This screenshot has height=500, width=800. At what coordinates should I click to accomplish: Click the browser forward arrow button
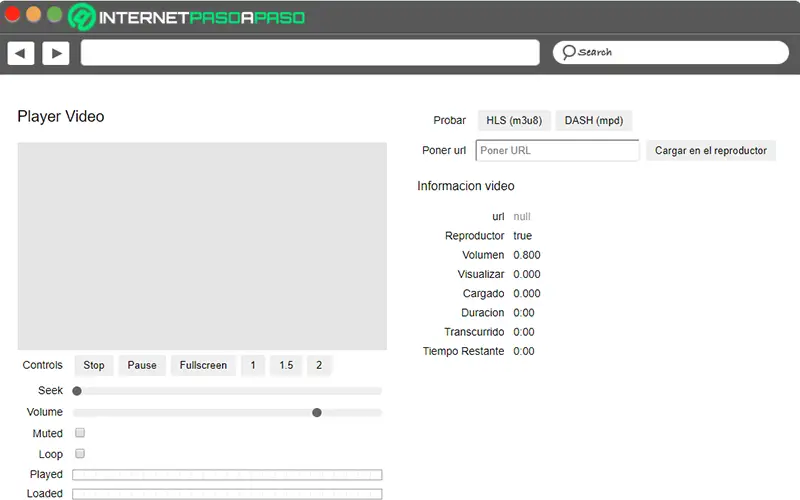pyautogui.click(x=56, y=53)
